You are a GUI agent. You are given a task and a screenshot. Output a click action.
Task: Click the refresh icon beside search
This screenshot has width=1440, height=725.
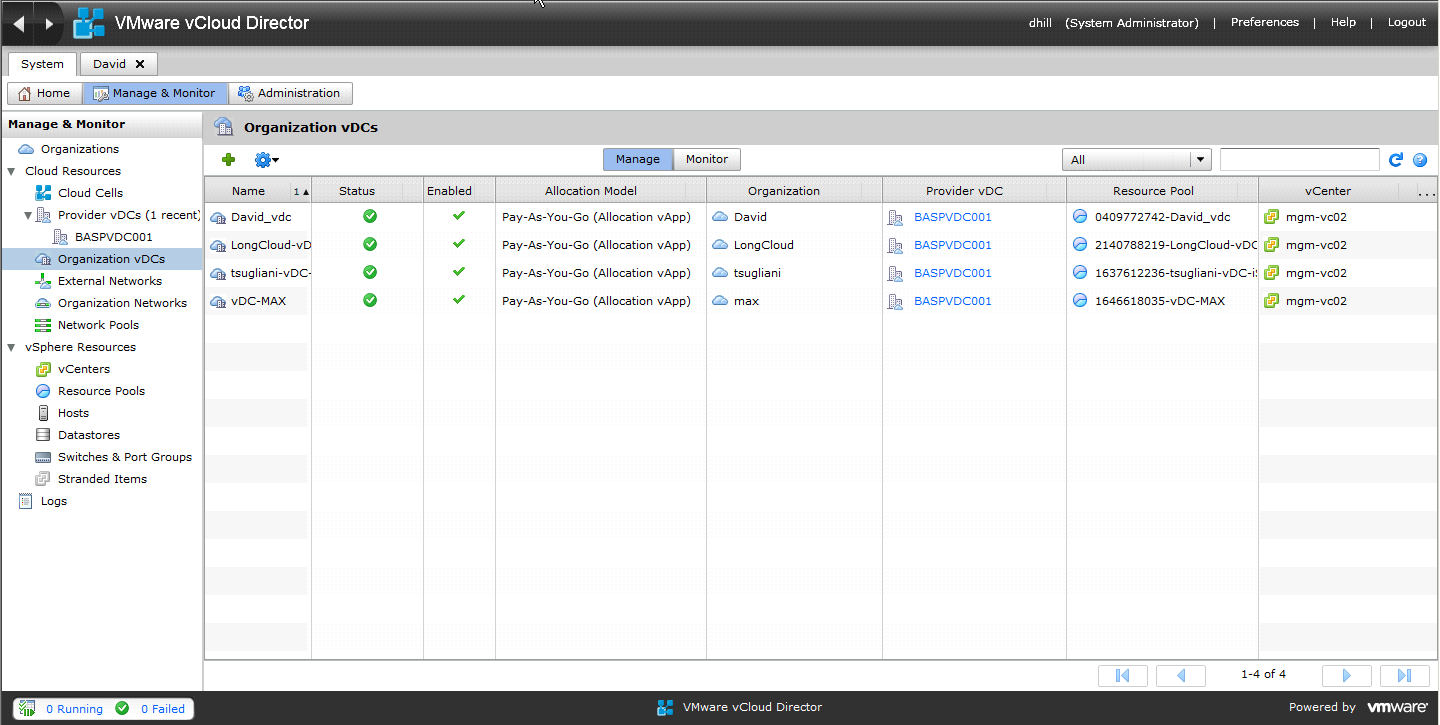click(x=1397, y=160)
